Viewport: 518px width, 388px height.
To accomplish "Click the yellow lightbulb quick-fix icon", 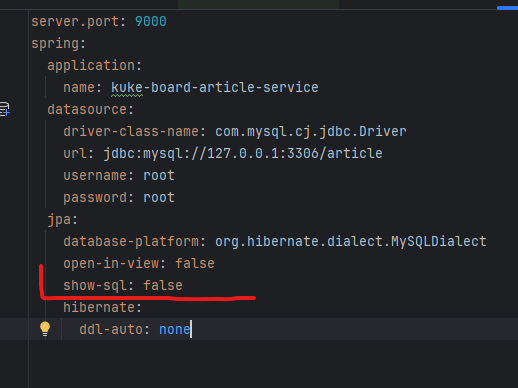I will tap(45, 329).
